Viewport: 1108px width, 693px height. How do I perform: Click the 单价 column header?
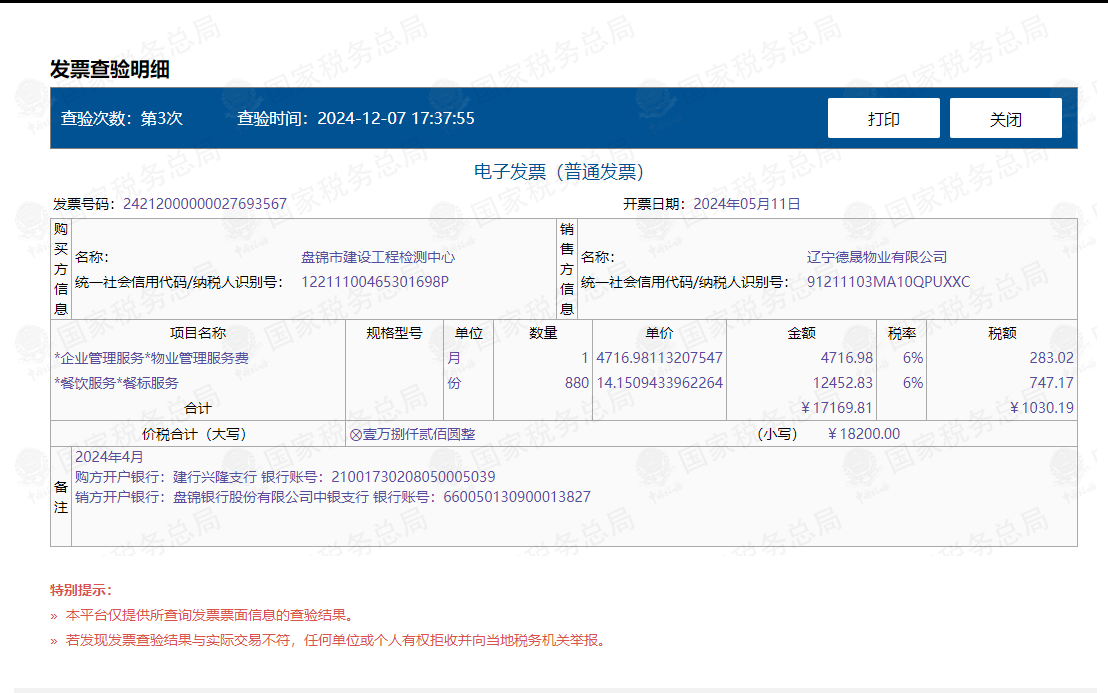(659, 333)
